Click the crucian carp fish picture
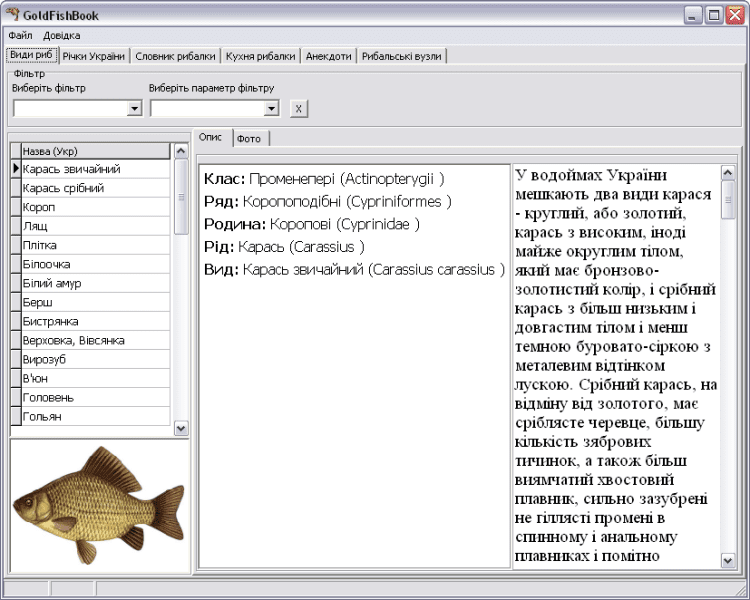Image resolution: width=750 pixels, height=600 pixels. [x=99, y=505]
